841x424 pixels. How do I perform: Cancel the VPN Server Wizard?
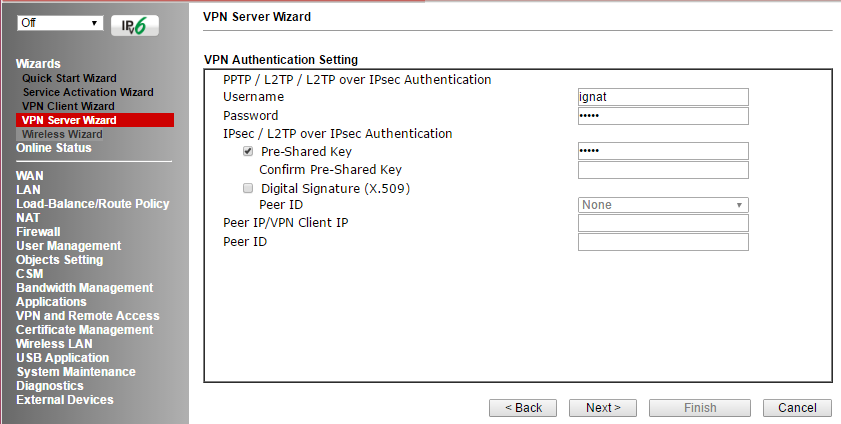797,408
